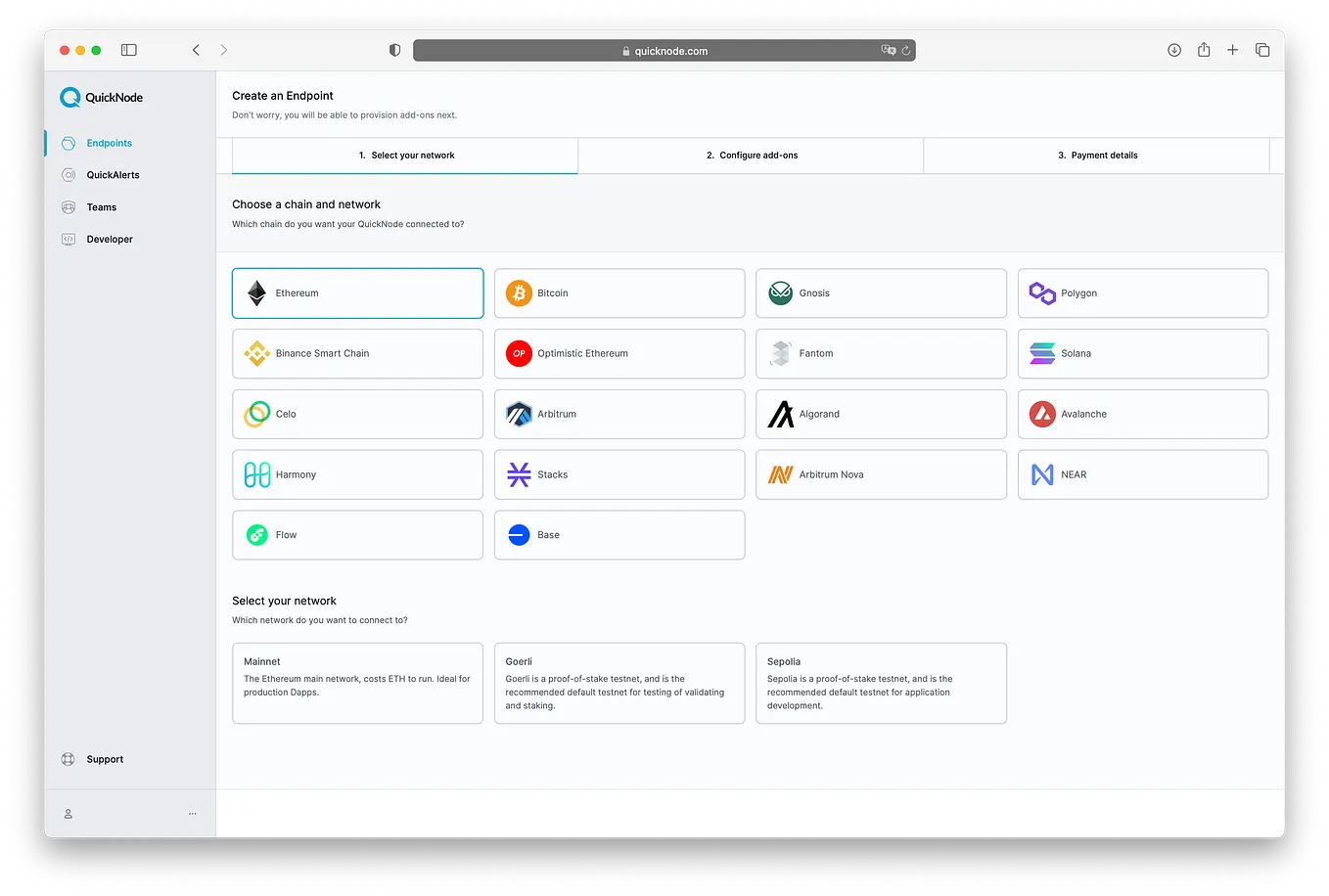Choose the Mainnet network option
The width and height of the screenshot is (1329, 896).
tap(357, 683)
